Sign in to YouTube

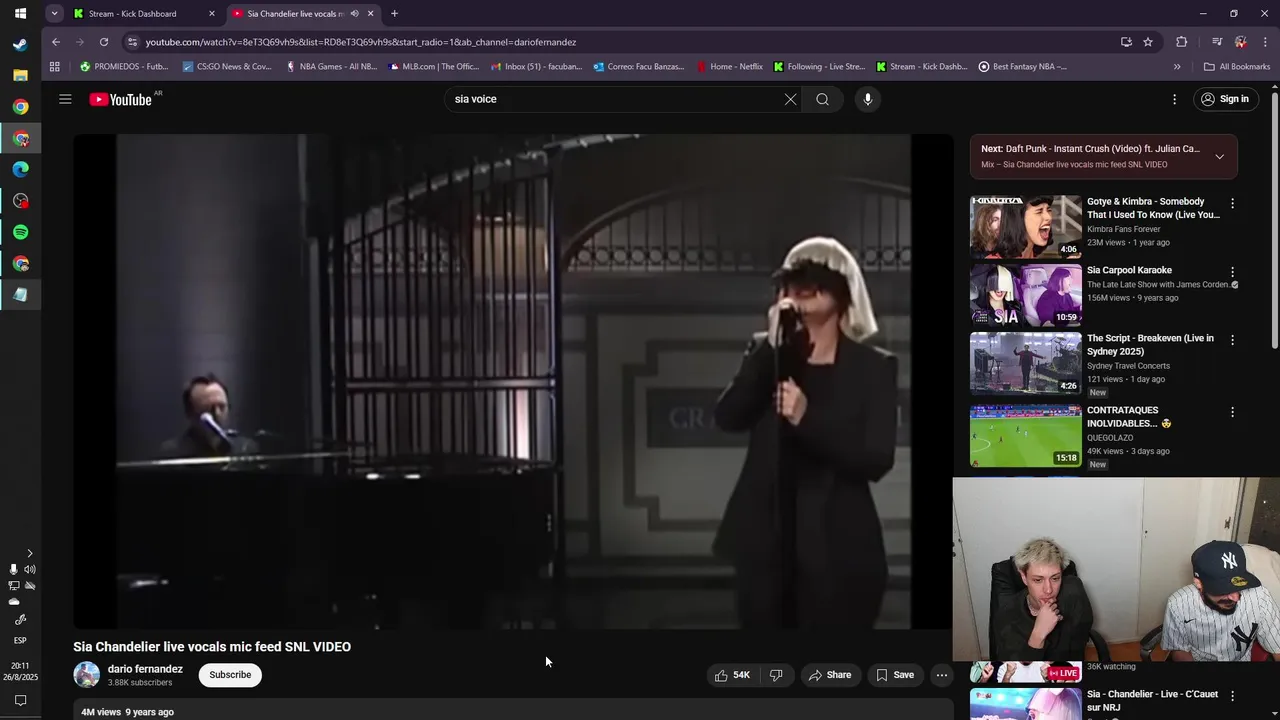pos(1225,99)
